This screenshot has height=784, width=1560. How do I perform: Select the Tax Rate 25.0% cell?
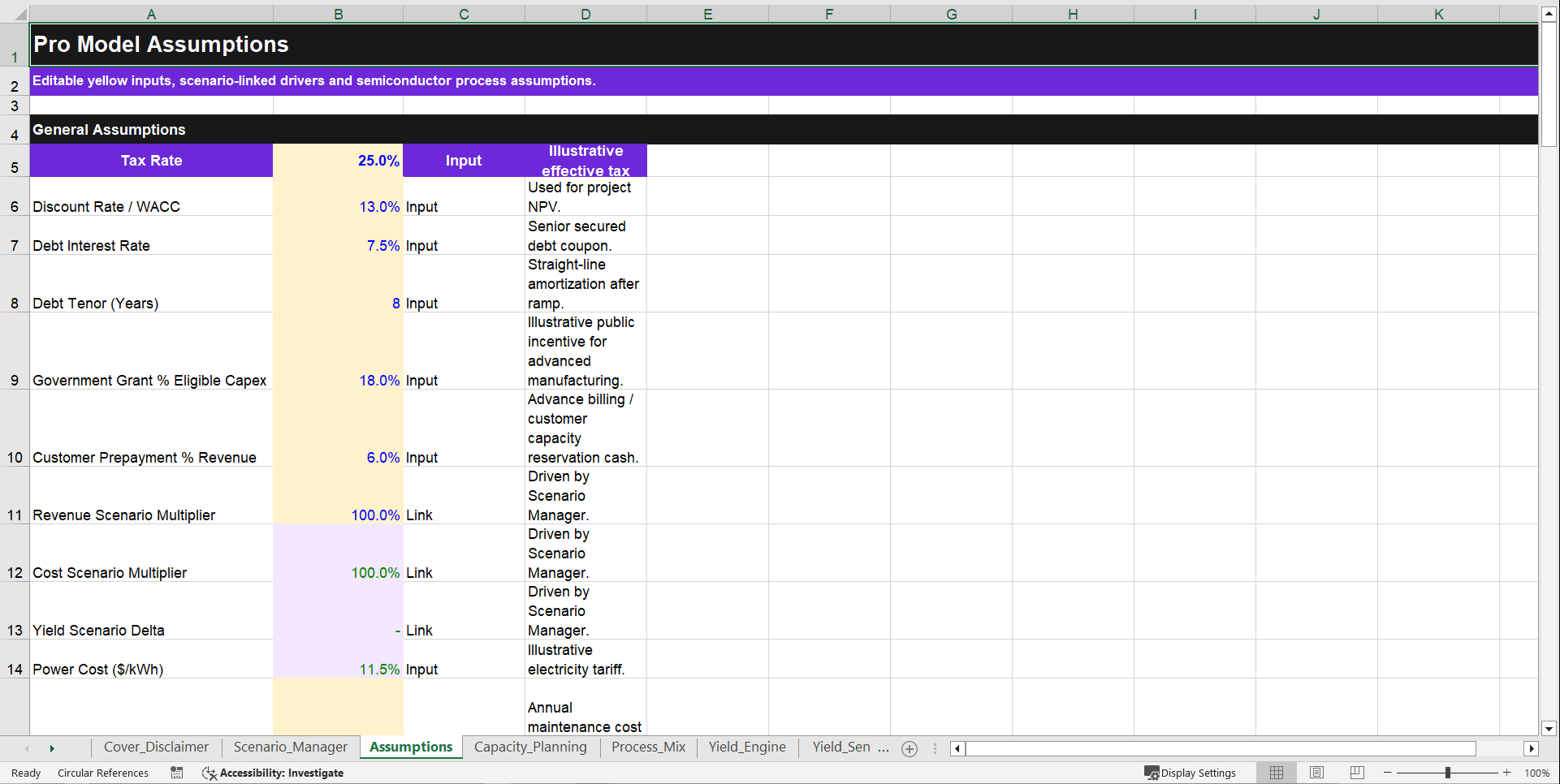338,161
